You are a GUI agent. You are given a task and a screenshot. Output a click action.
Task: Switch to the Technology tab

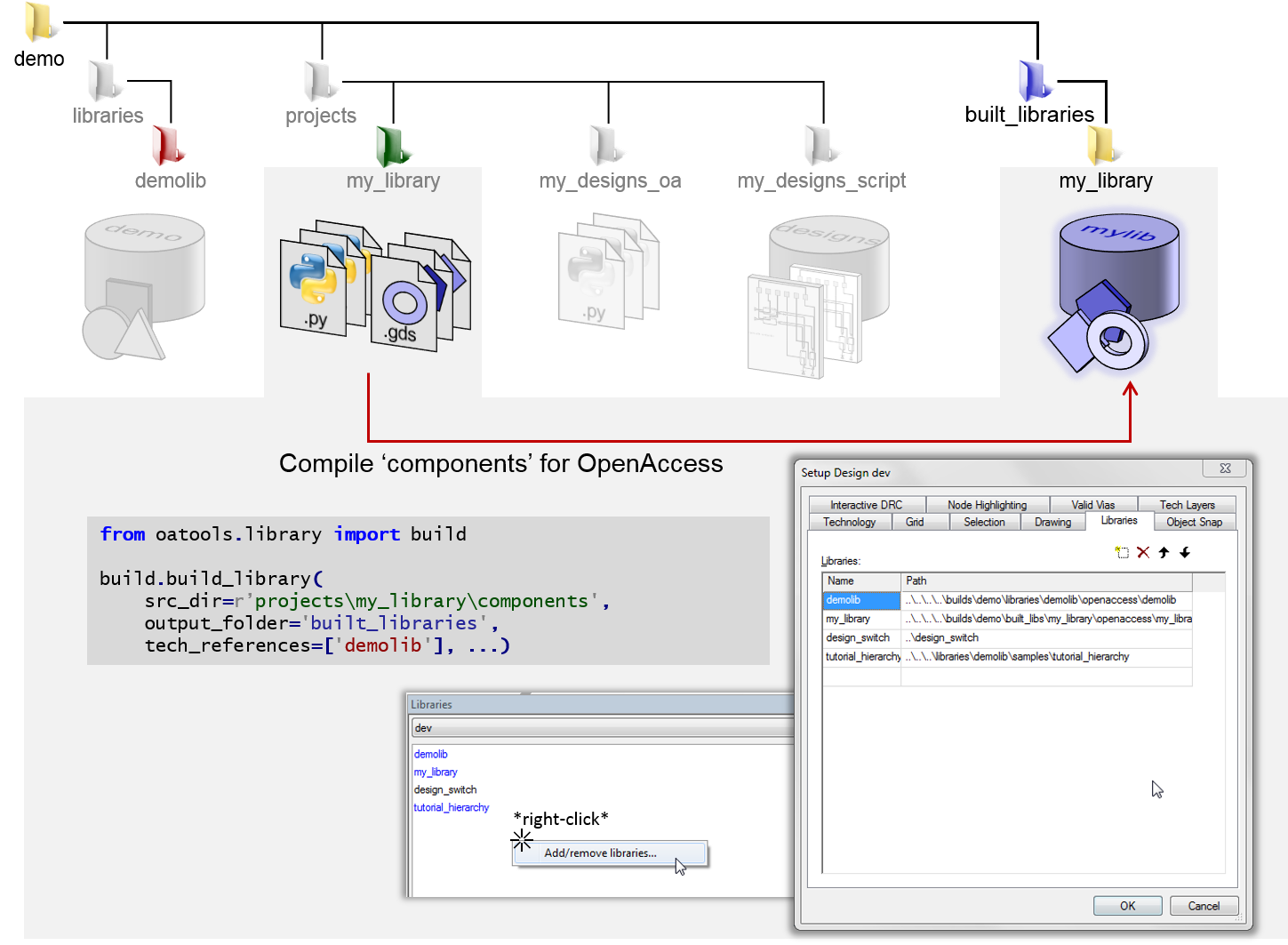point(849,523)
